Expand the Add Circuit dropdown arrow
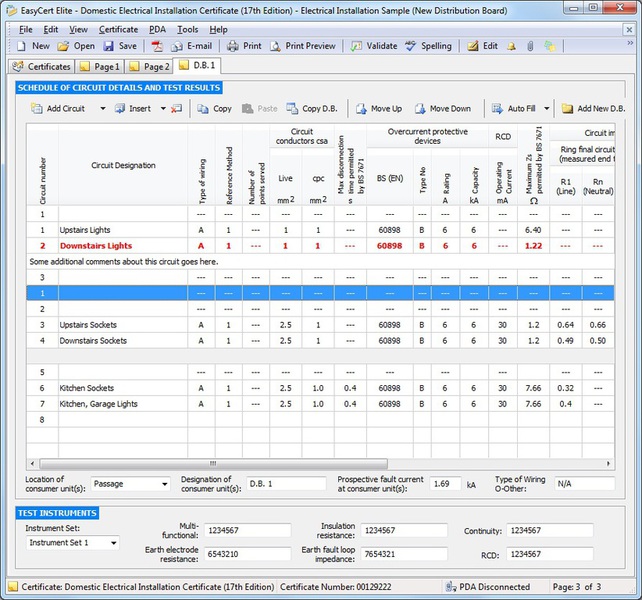Image resolution: width=642 pixels, height=600 pixels. click(x=102, y=109)
